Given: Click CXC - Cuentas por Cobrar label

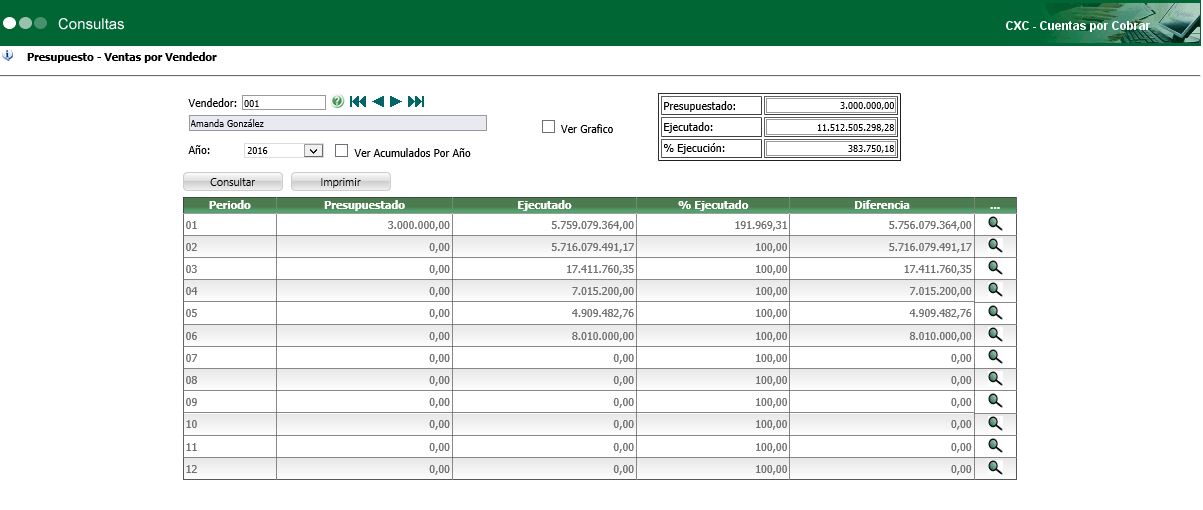Looking at the screenshot, I should [x=1078, y=26].
